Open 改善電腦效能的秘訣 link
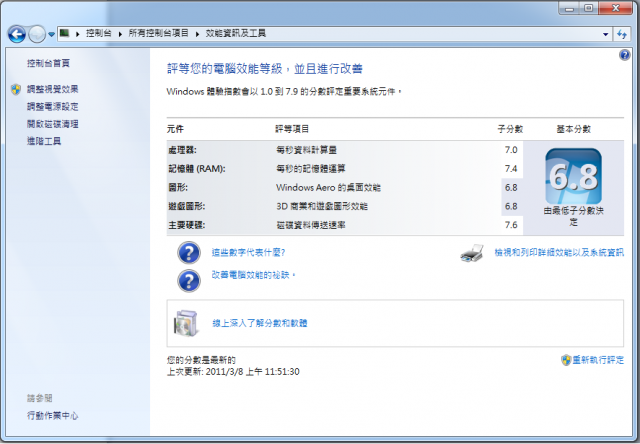The image size is (640, 444). coord(253,275)
